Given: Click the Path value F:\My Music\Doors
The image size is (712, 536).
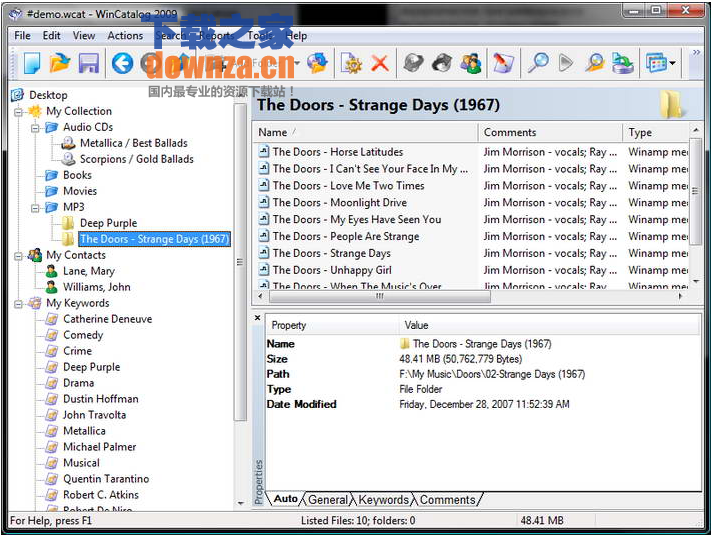Looking at the screenshot, I should (x=492, y=374).
